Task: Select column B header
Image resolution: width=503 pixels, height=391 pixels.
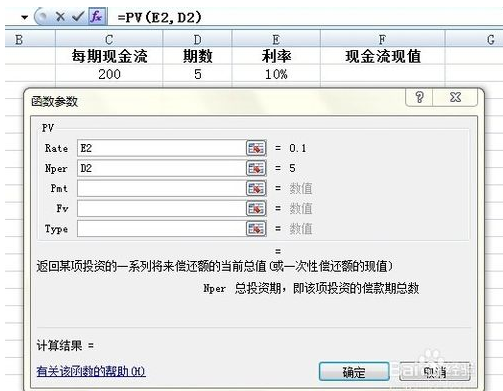Action: click(30, 39)
